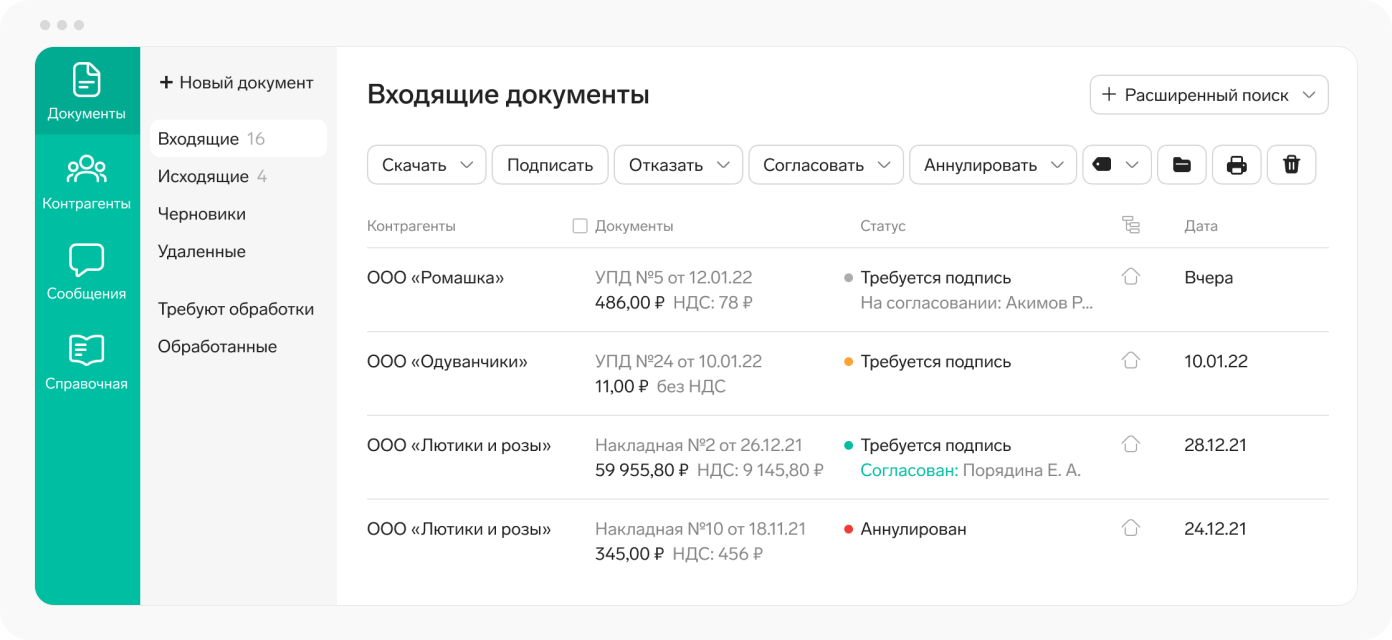
Task: Open document Накладная №2 от 26.12.21
Action: pyautogui.click(x=698, y=445)
